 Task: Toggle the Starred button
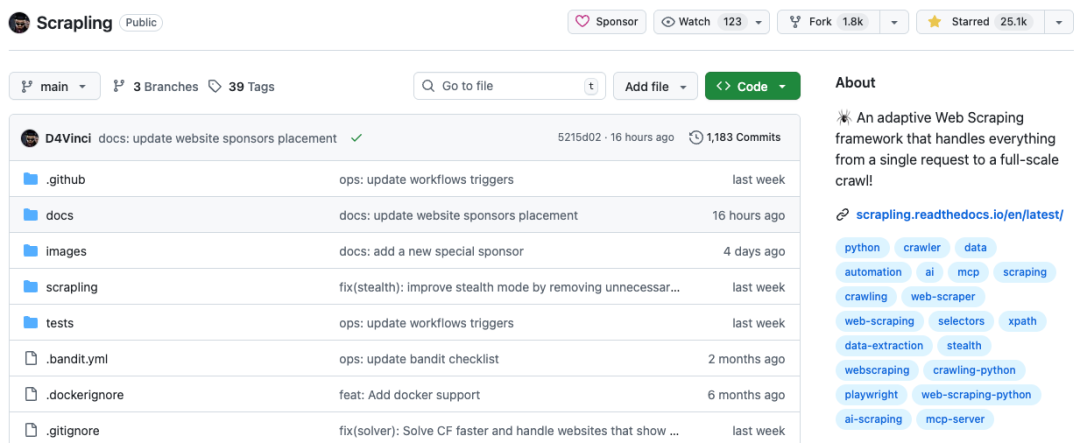[x=980, y=22]
